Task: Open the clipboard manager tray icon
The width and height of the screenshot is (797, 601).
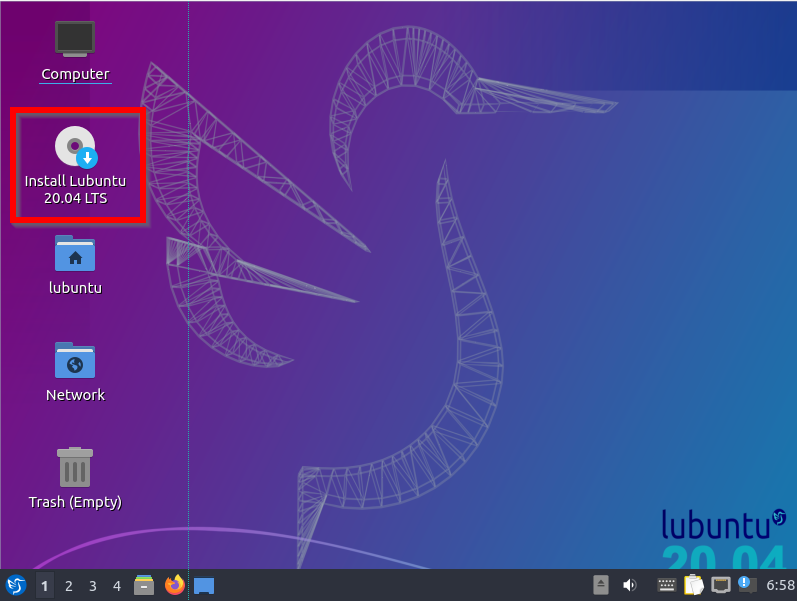Action: [x=694, y=585]
